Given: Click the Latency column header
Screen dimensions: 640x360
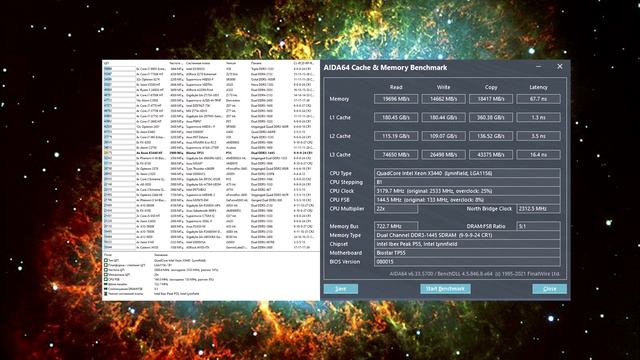Looking at the screenshot, I should coord(538,87).
